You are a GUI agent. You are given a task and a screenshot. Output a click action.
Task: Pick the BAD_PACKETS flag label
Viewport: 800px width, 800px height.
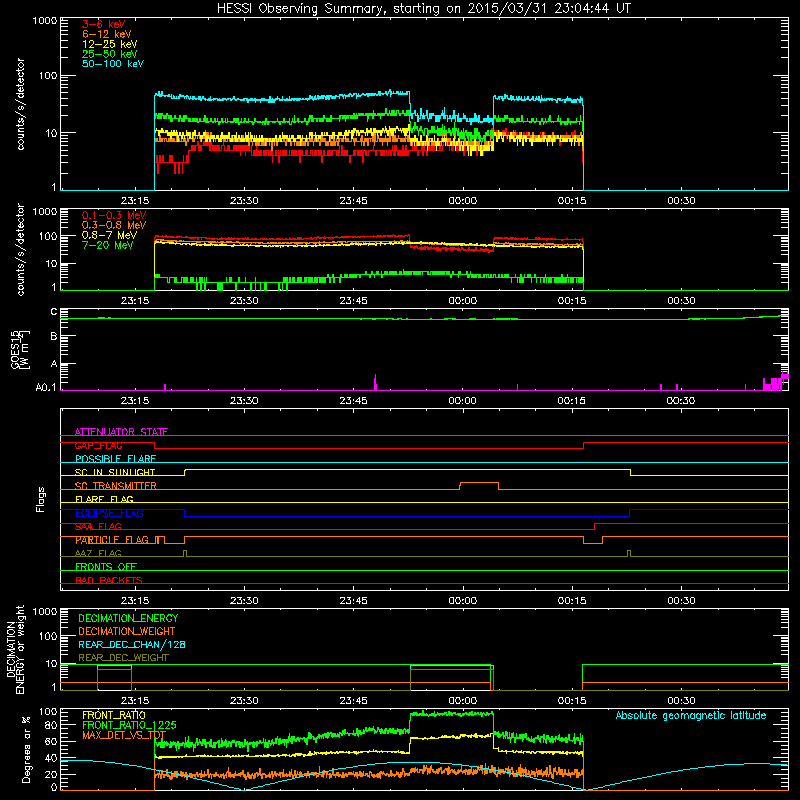click(109, 580)
